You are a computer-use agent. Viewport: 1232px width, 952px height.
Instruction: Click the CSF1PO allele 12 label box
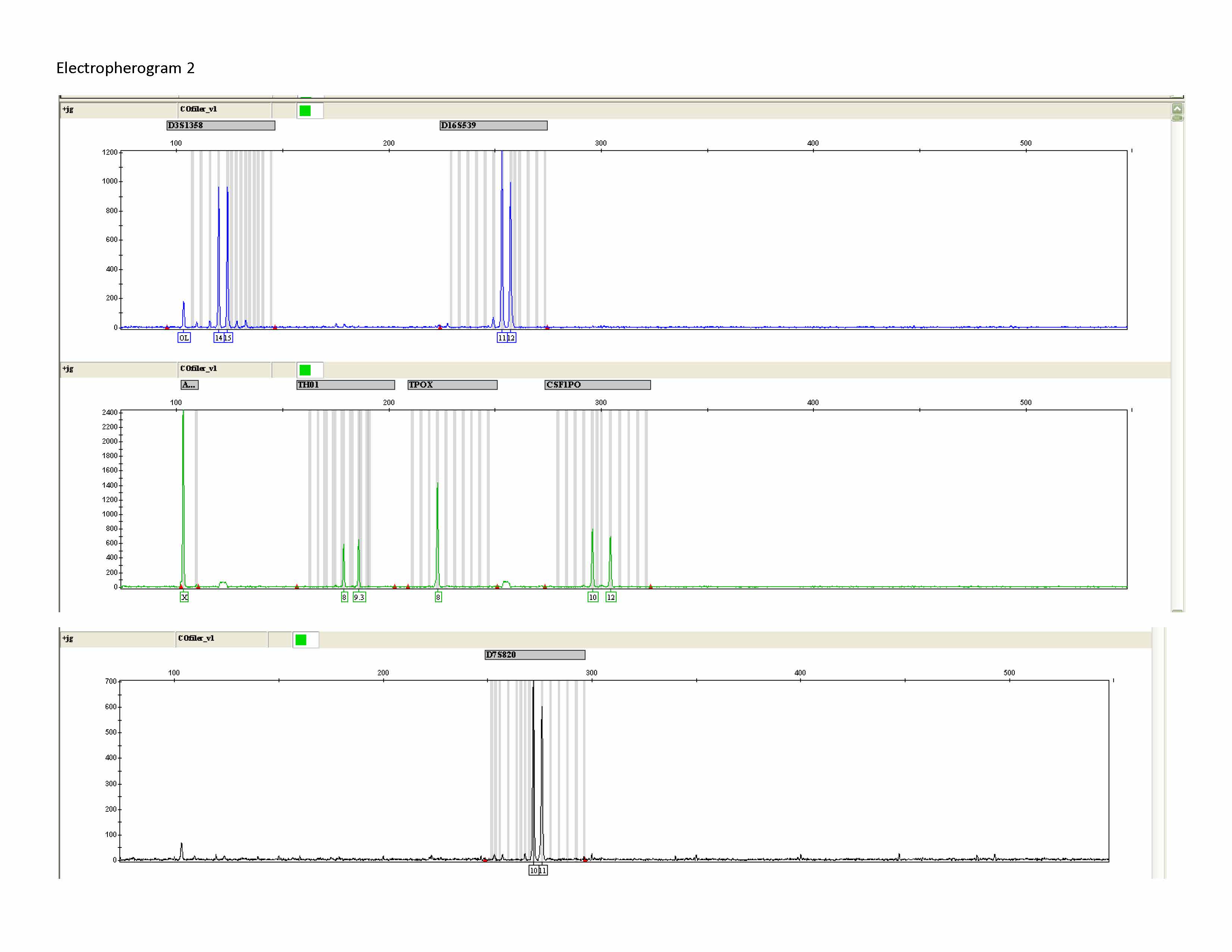[x=611, y=597]
